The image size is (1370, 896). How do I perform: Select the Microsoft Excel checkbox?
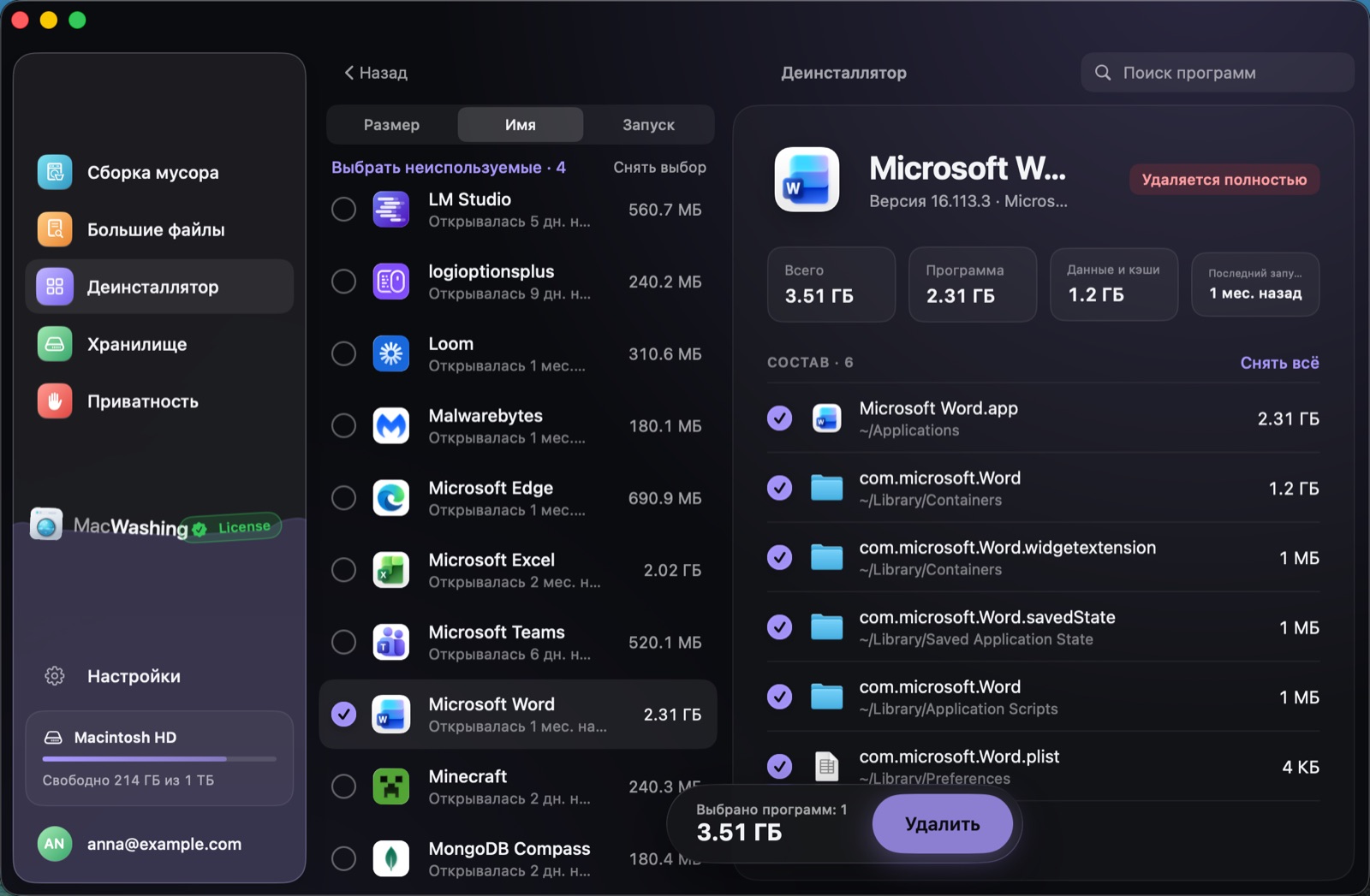coord(344,570)
